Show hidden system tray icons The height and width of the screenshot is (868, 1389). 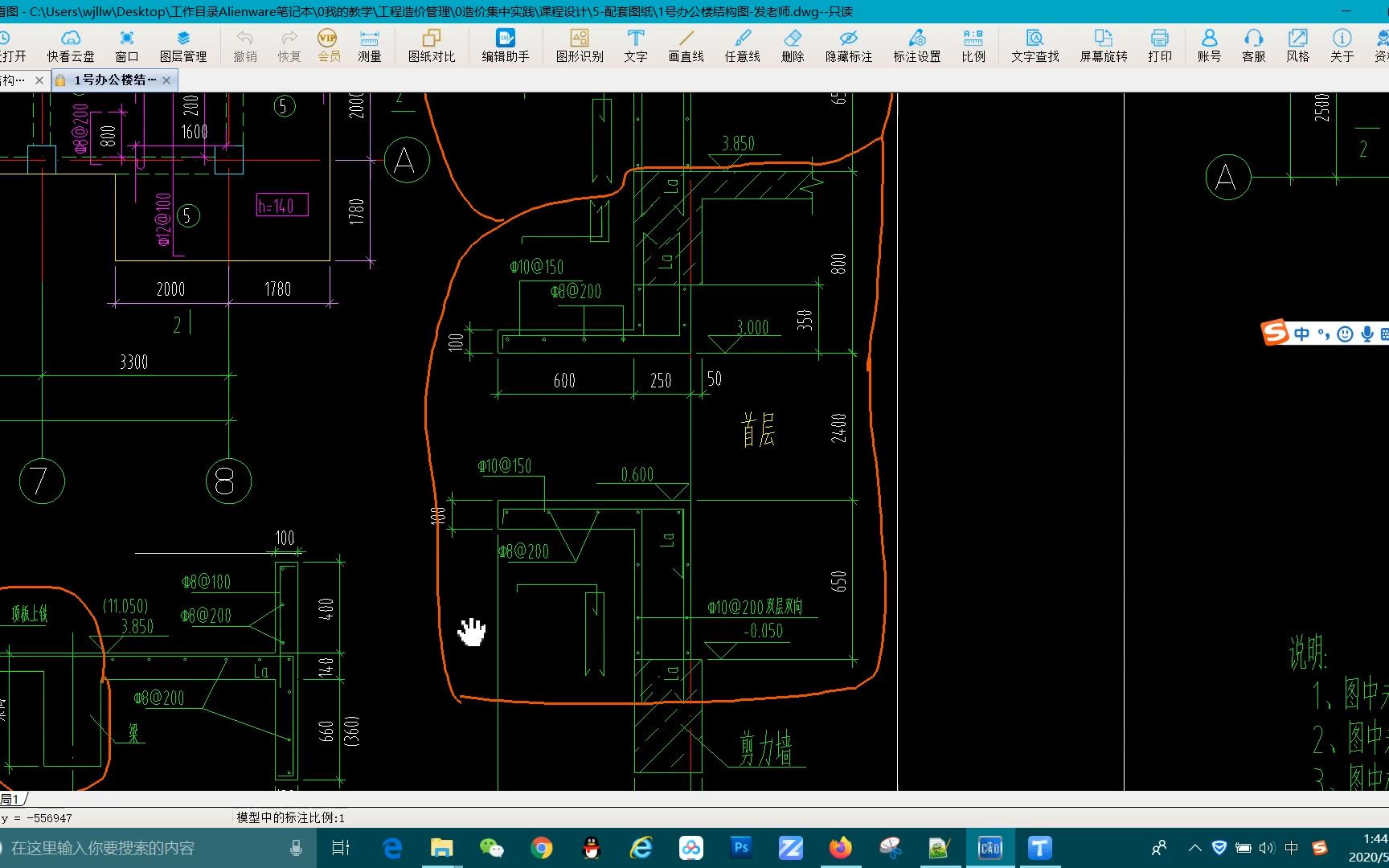(x=1194, y=848)
